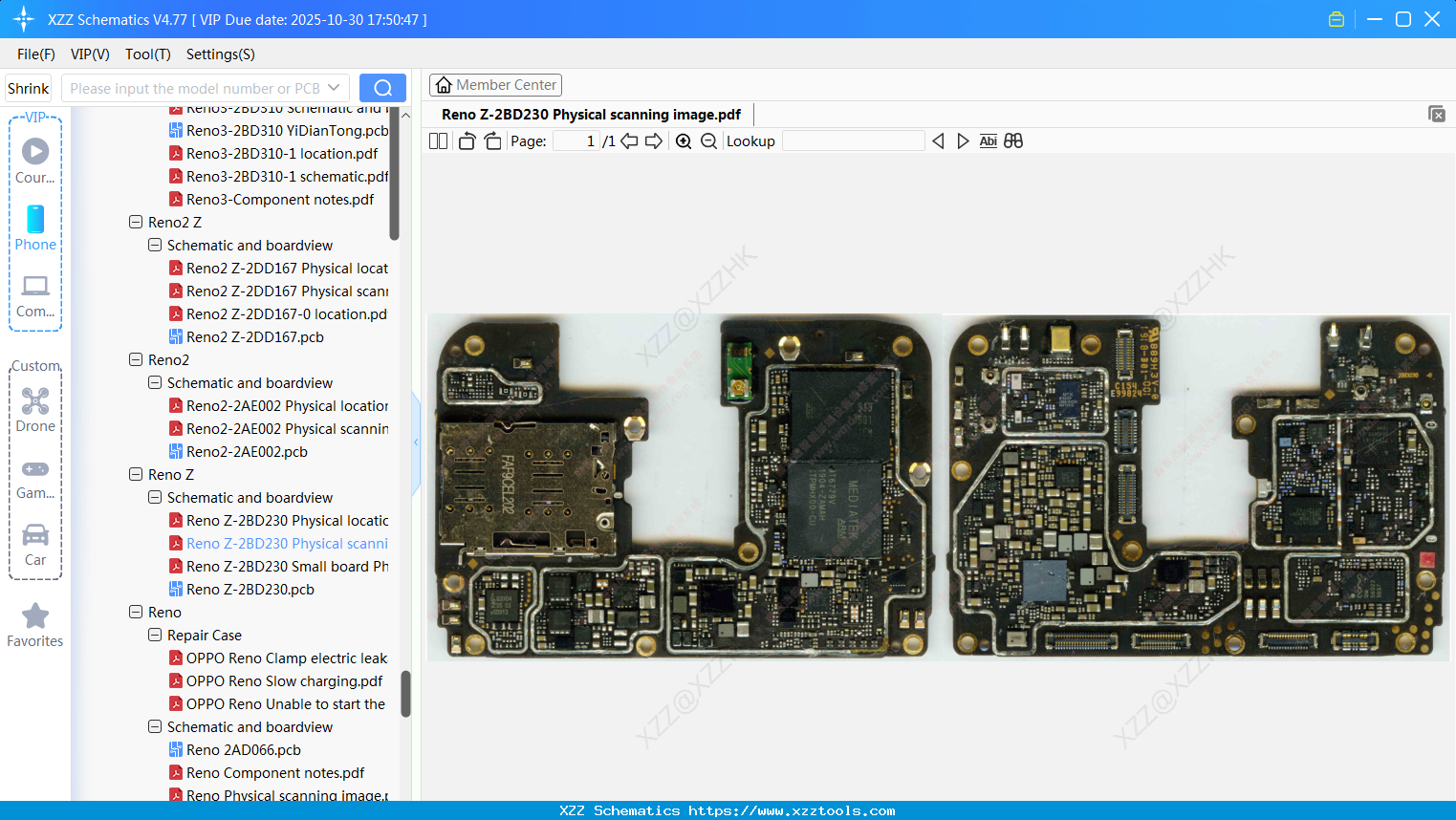Collapse the Reno Z tree node
This screenshot has width=1456, height=820.
coord(136,474)
